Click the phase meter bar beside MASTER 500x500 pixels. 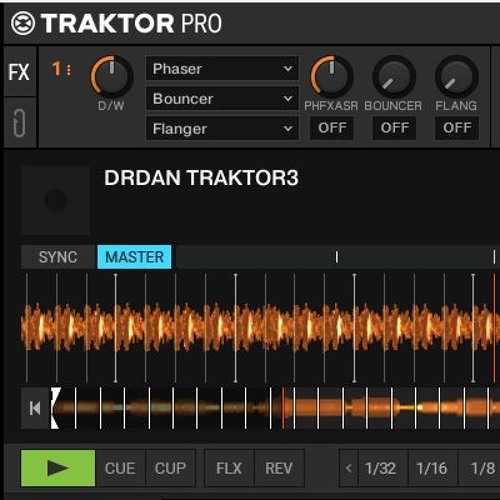(337, 257)
